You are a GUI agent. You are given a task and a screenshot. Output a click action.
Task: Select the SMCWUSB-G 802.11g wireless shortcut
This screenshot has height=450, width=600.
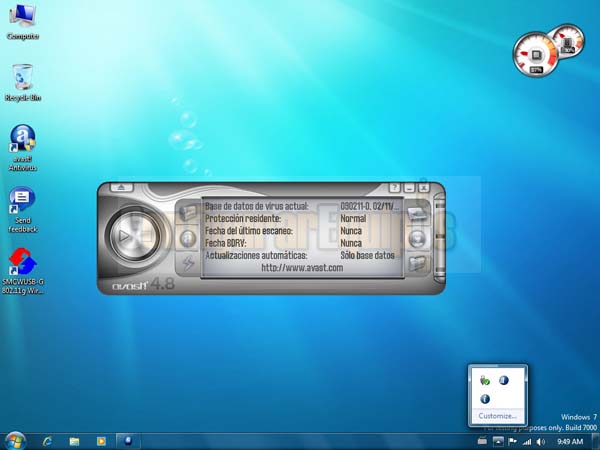tap(23, 271)
